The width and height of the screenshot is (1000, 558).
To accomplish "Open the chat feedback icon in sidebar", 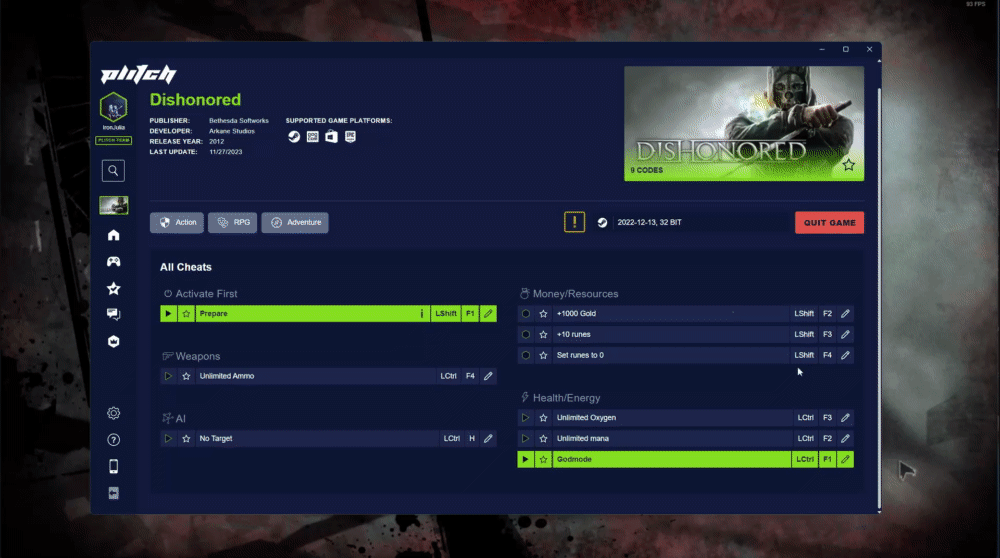I will pyautogui.click(x=114, y=314).
